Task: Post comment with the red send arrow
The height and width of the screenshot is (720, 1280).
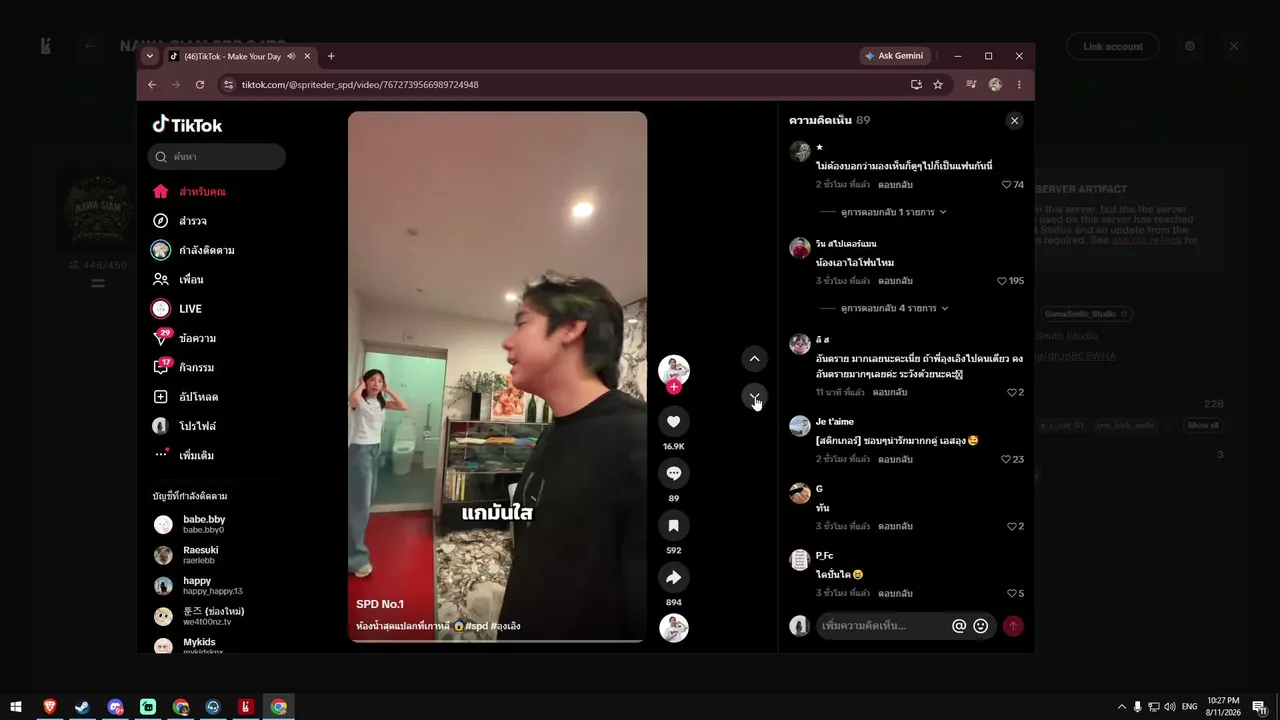Action: point(1013,626)
